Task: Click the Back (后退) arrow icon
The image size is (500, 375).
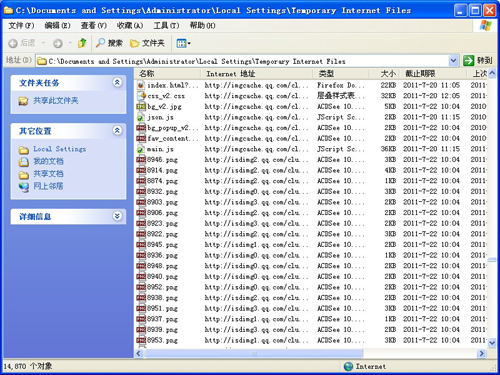Action: (13, 43)
